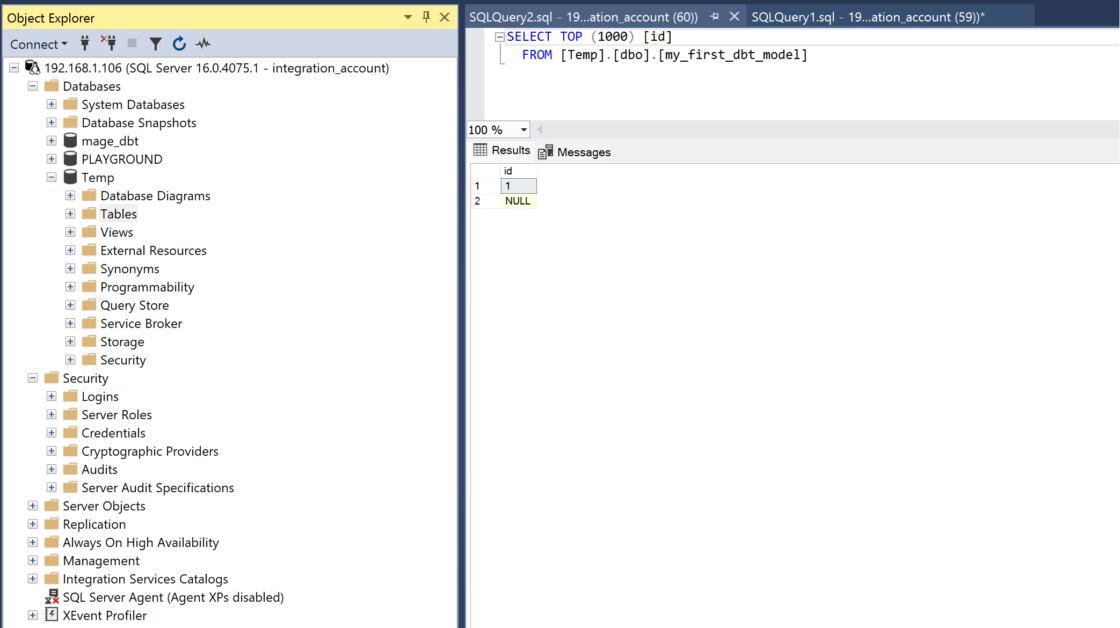Switch to the SQLQuery1.sql tab
1120x628 pixels.
tap(868, 16)
